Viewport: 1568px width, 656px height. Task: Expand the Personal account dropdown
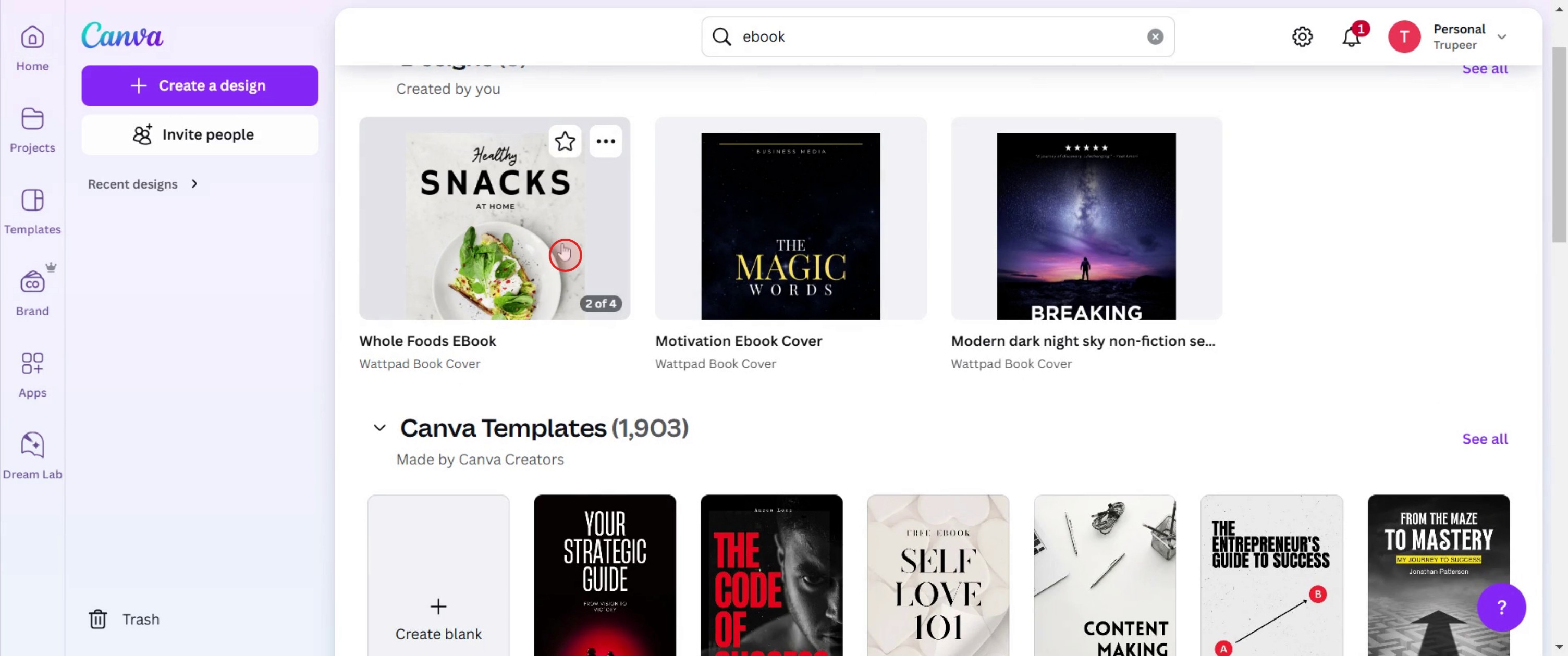[1502, 36]
